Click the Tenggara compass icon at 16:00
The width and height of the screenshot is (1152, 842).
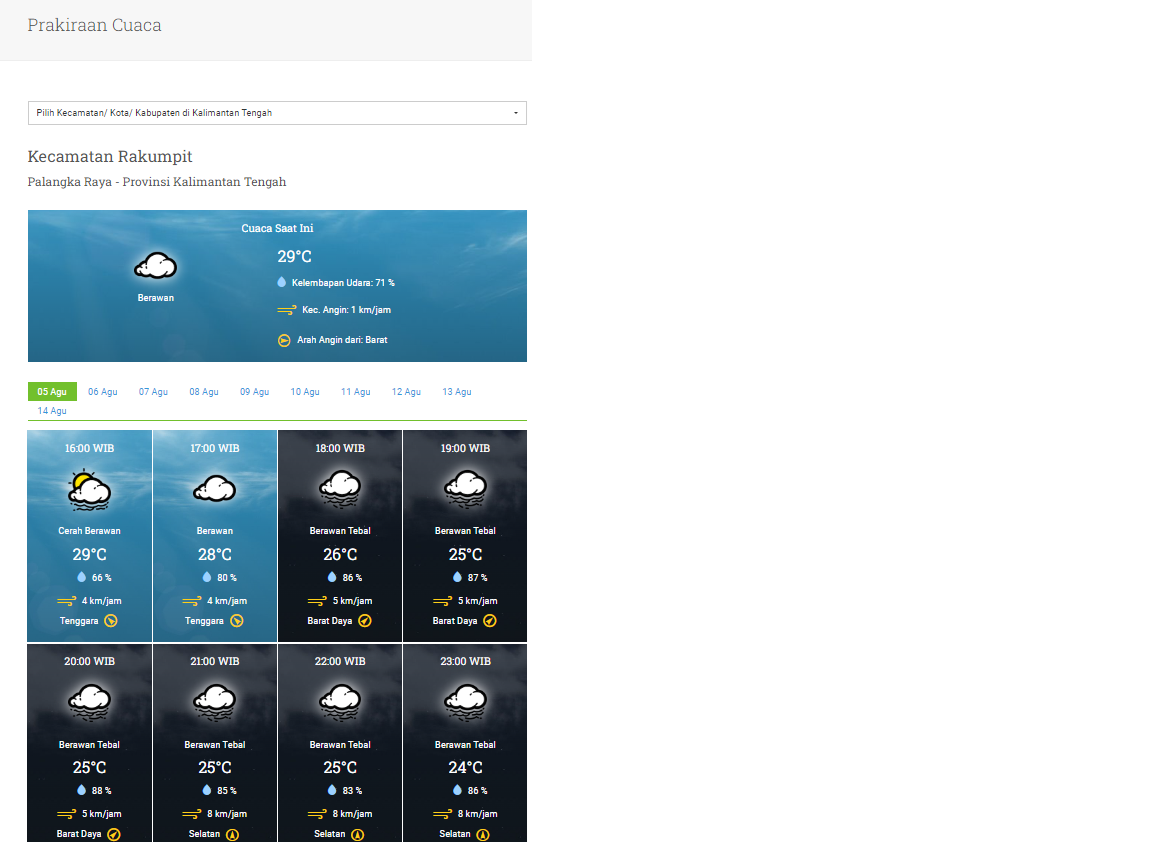(111, 621)
